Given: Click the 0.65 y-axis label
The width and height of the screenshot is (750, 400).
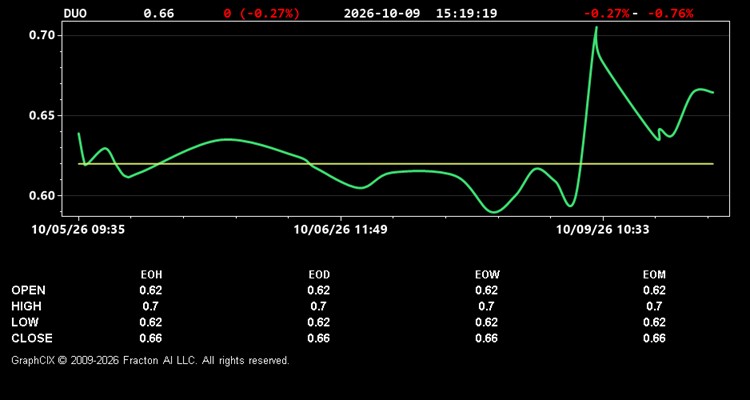Looking at the screenshot, I should [x=44, y=116].
